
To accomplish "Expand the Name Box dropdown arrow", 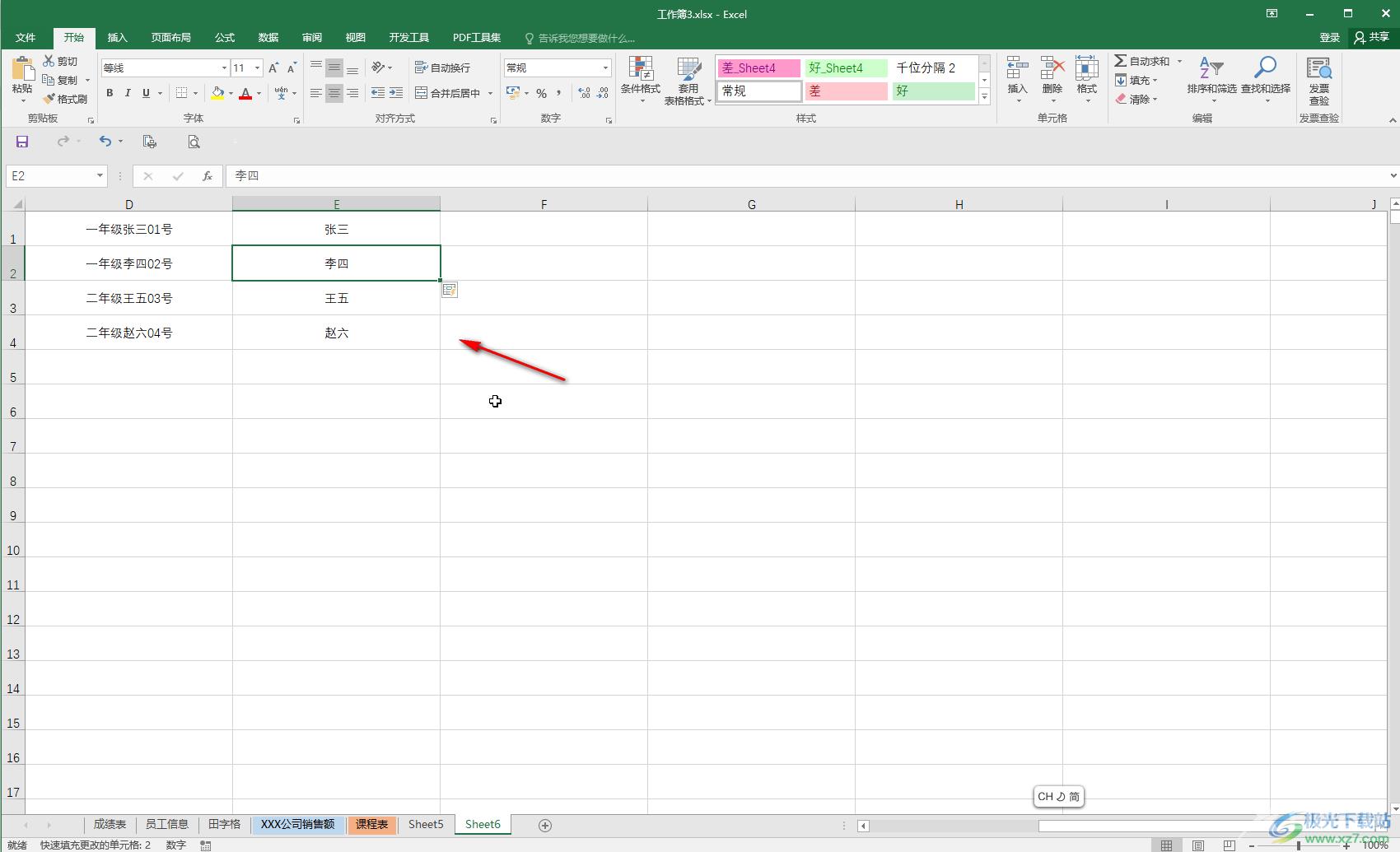I will tap(100, 175).
